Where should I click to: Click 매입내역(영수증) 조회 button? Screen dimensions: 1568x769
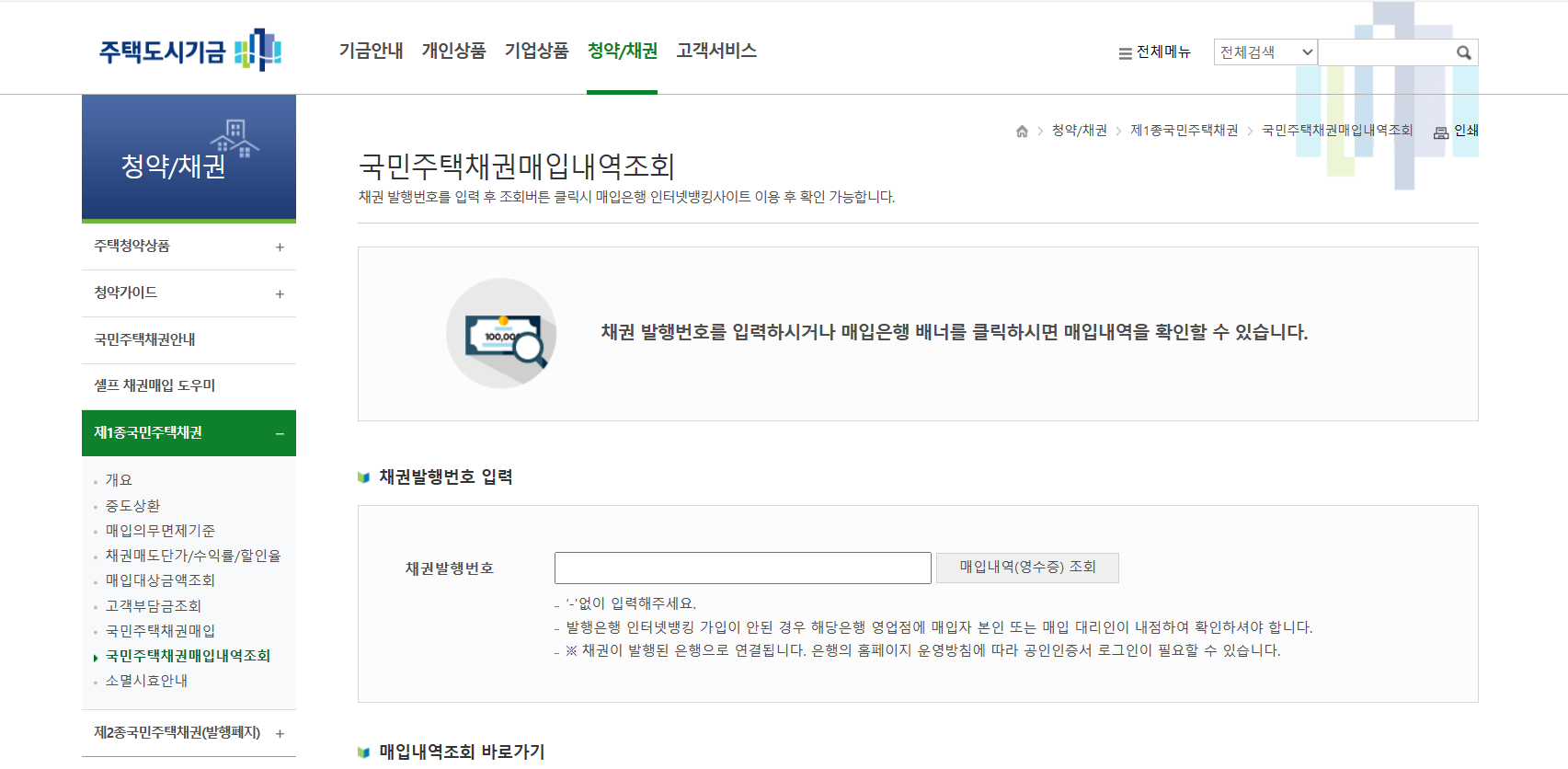click(1027, 568)
